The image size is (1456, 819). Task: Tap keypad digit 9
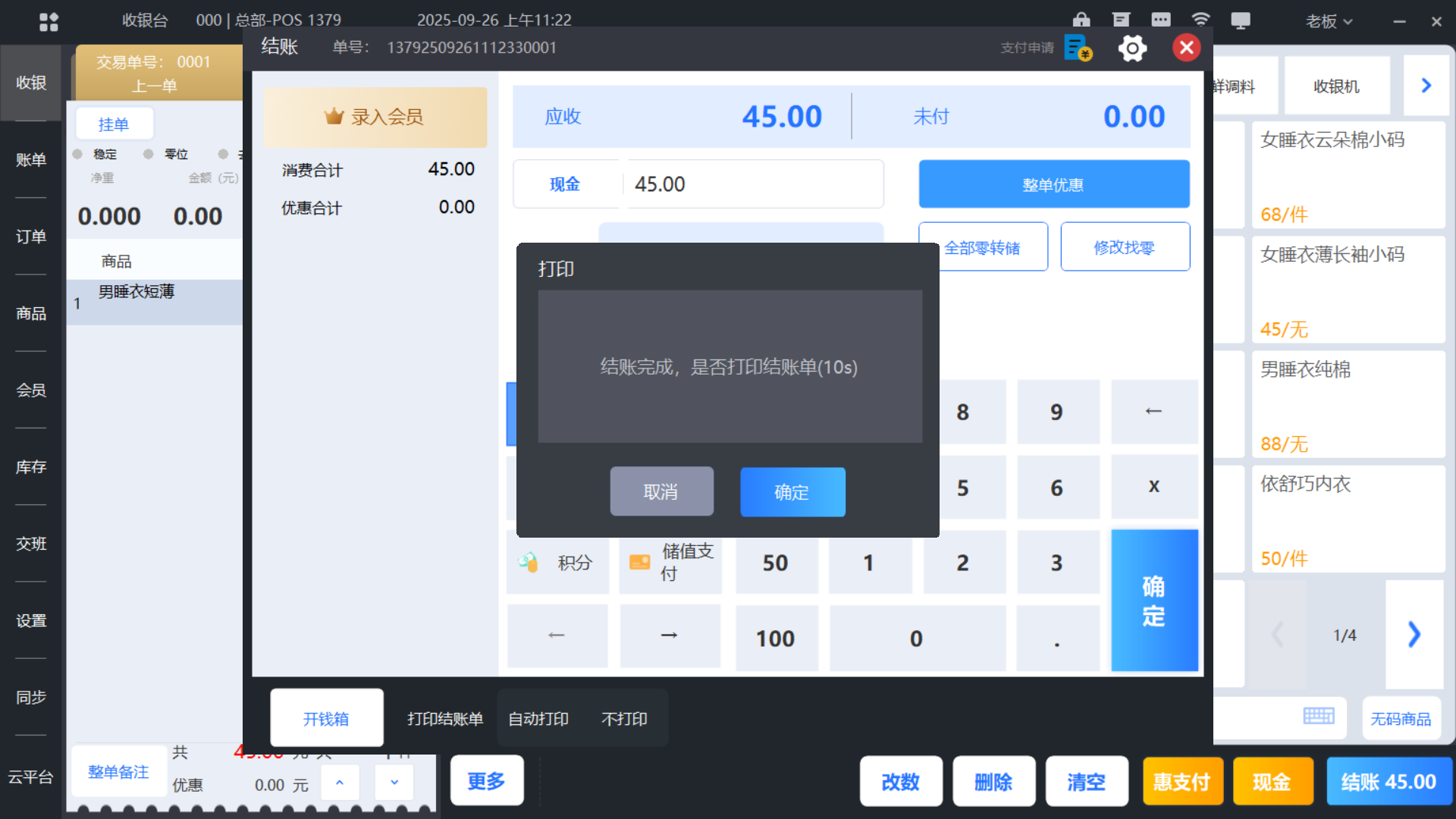[1057, 412]
